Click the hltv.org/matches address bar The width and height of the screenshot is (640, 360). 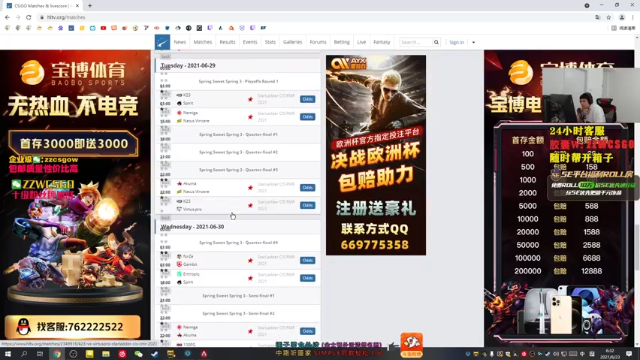tap(65, 17)
